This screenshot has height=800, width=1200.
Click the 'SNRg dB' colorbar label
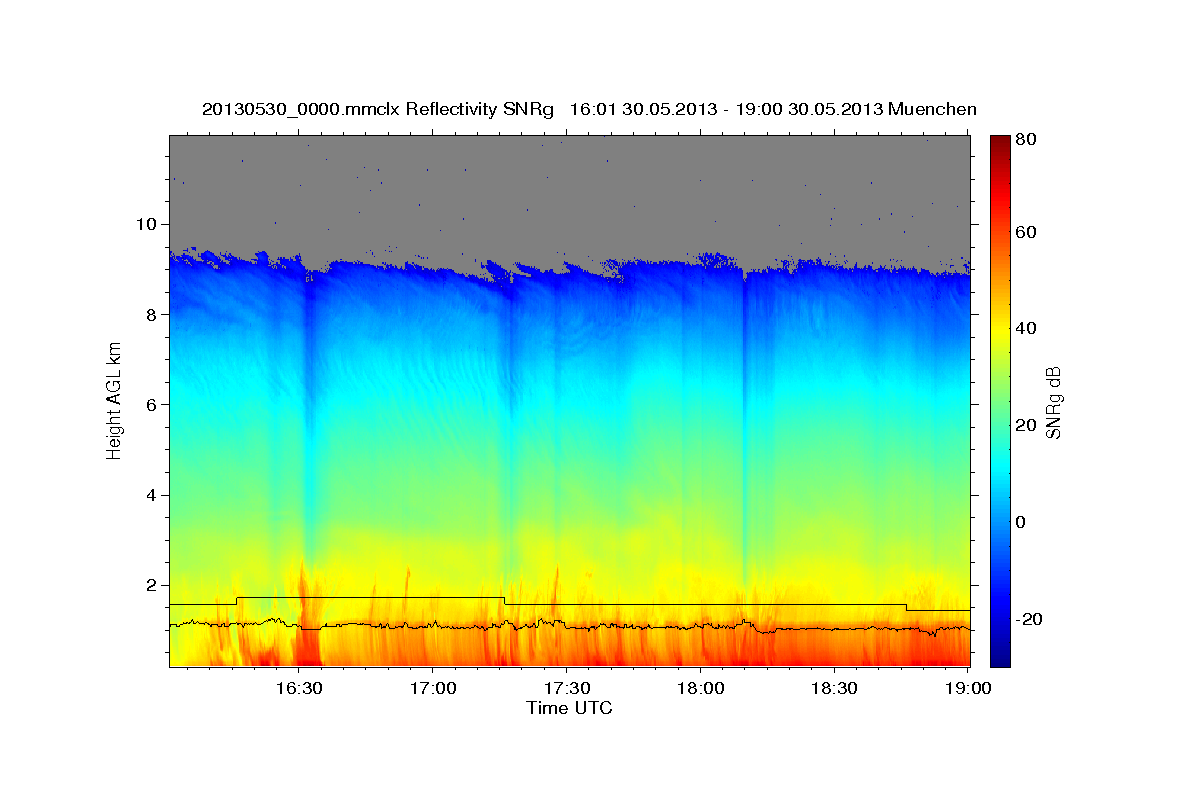tap(1053, 403)
